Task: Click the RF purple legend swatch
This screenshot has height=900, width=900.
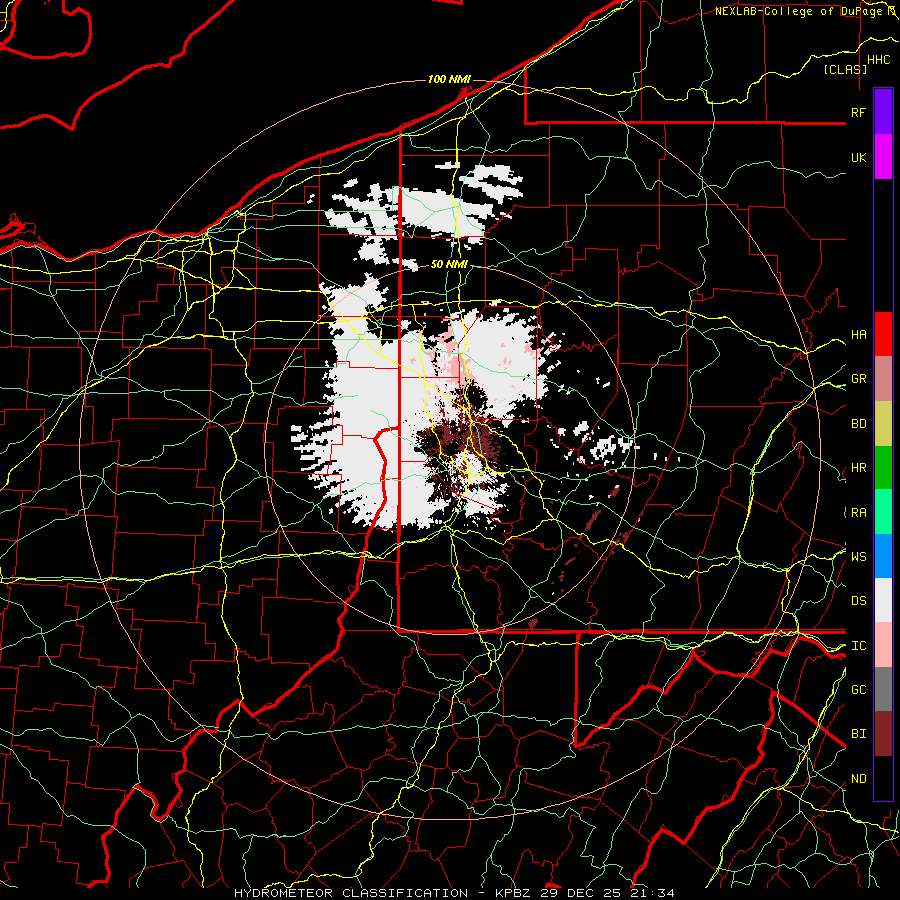Action: [883, 112]
